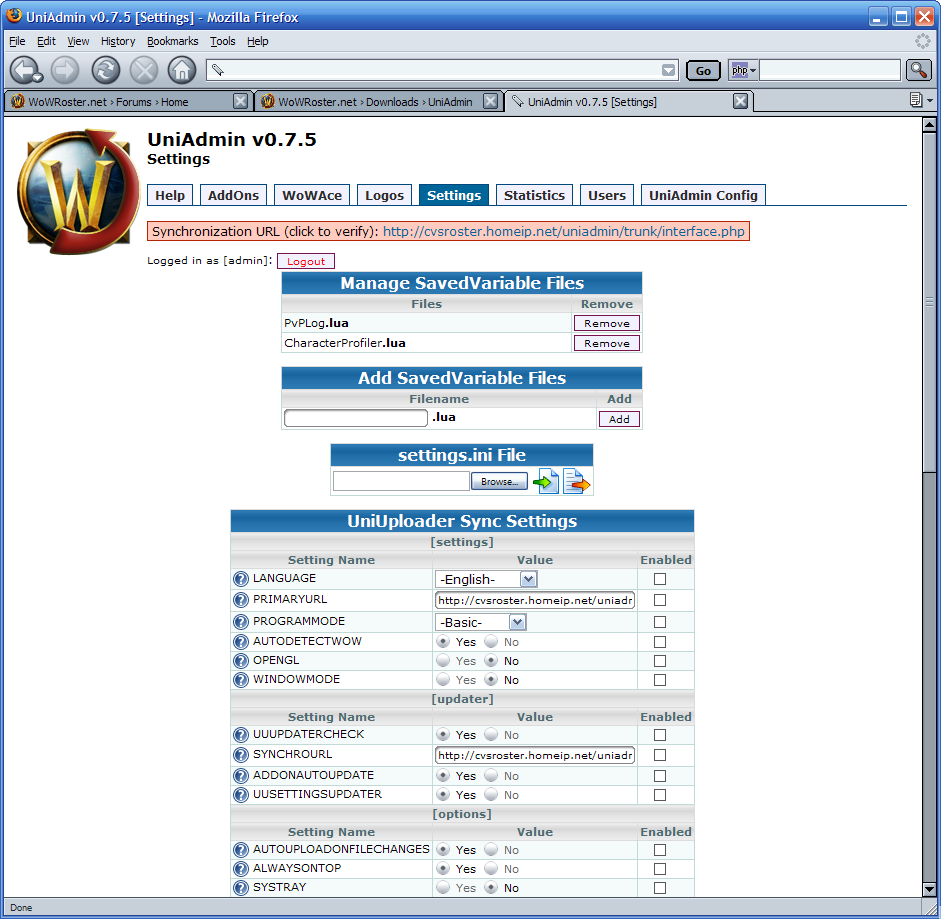Click the UniAdmin WoW logo image
This screenshot has height=919, width=941.
coord(77,192)
